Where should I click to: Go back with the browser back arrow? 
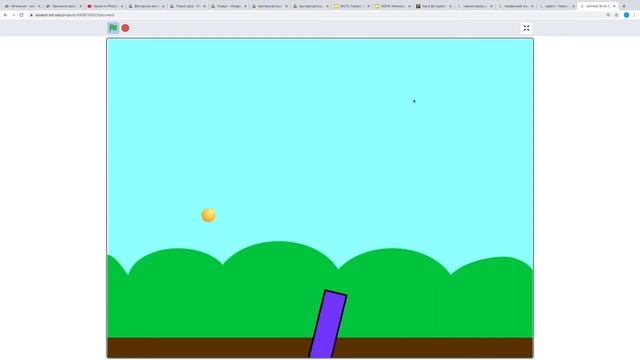(5, 15)
